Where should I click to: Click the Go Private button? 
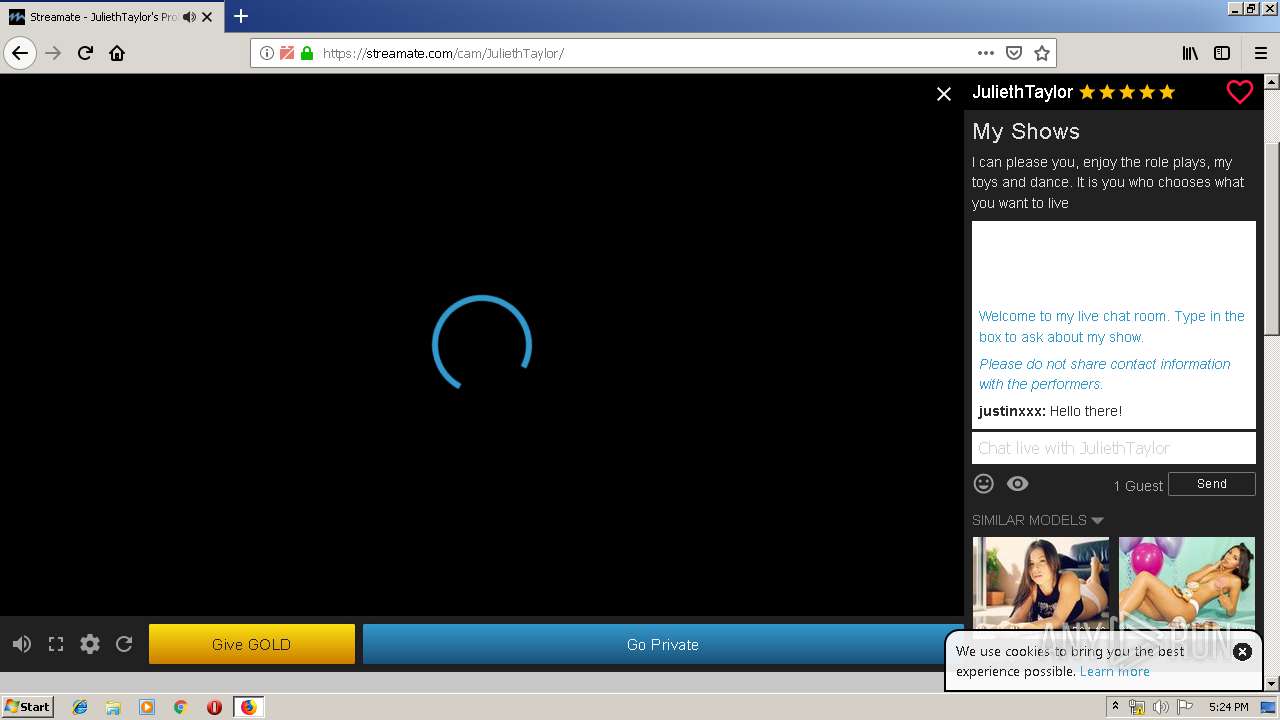(x=663, y=644)
